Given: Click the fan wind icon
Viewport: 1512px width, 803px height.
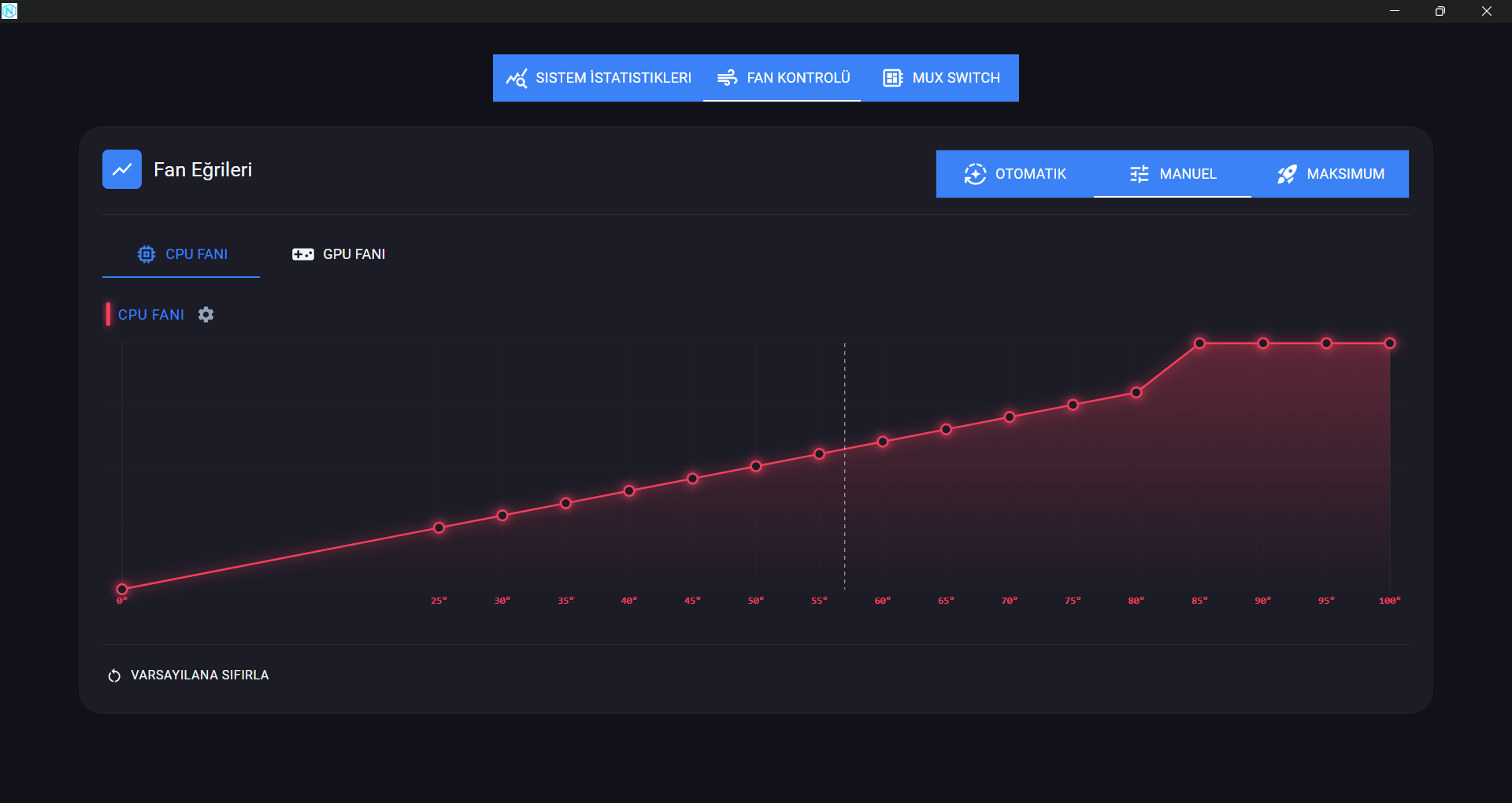Looking at the screenshot, I should point(727,78).
